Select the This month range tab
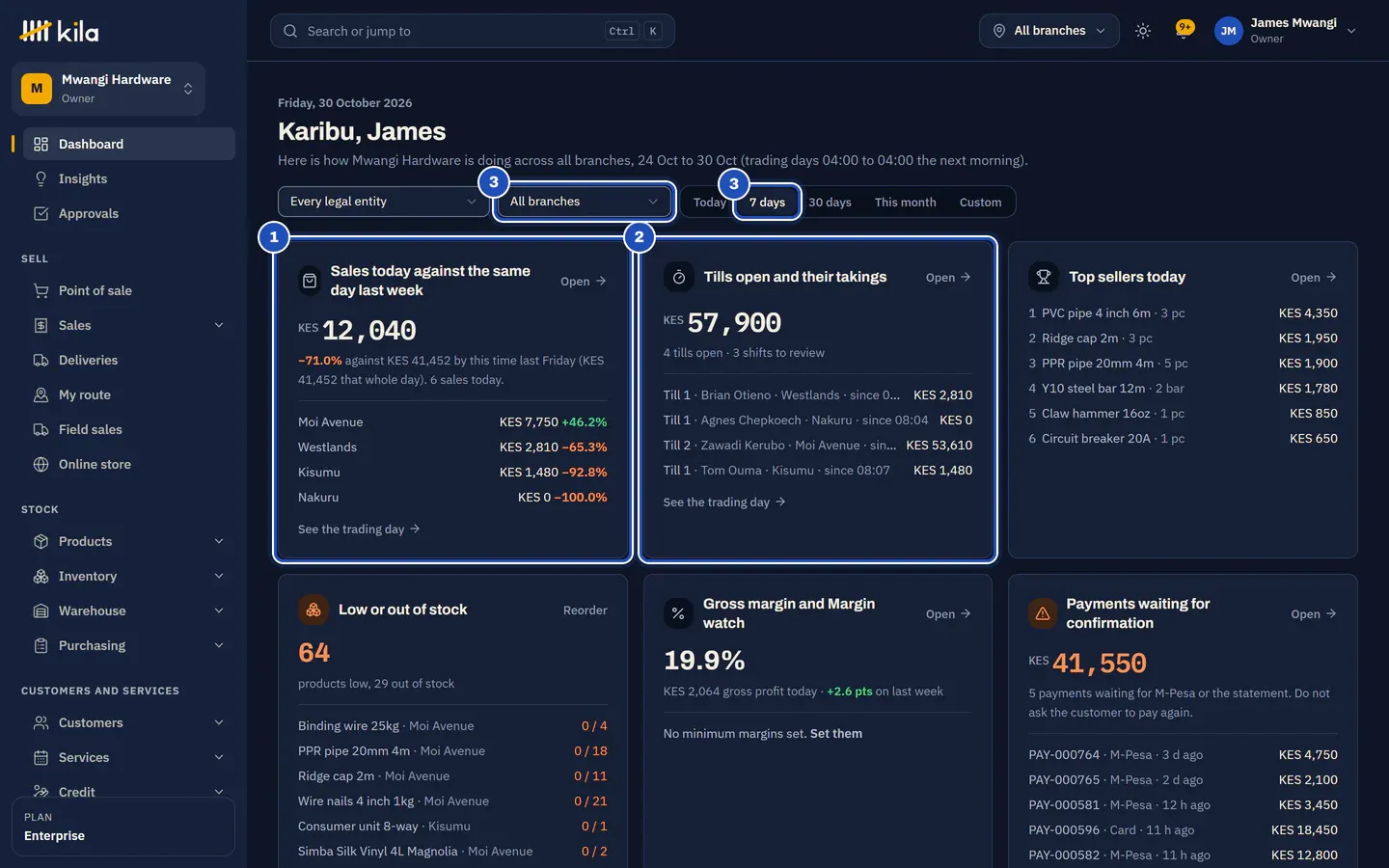Screen dimensions: 1389x868 [905, 203]
